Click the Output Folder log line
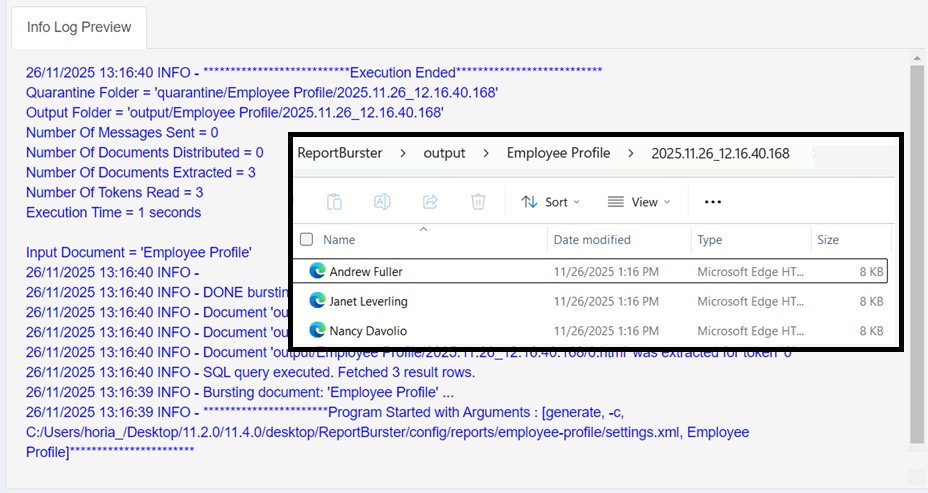Viewport: 928px width, 493px height. pos(234,112)
